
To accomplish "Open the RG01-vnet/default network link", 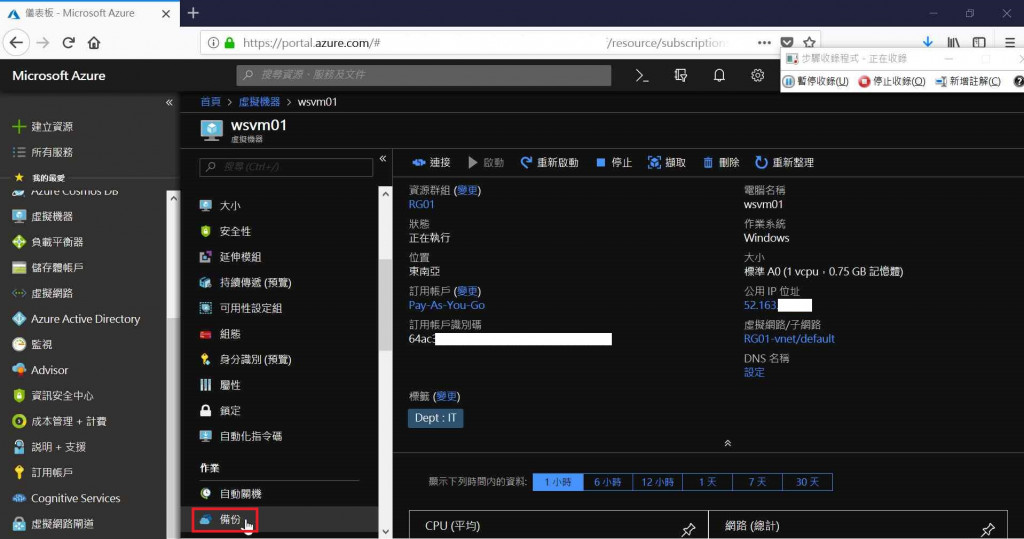I will (789, 338).
